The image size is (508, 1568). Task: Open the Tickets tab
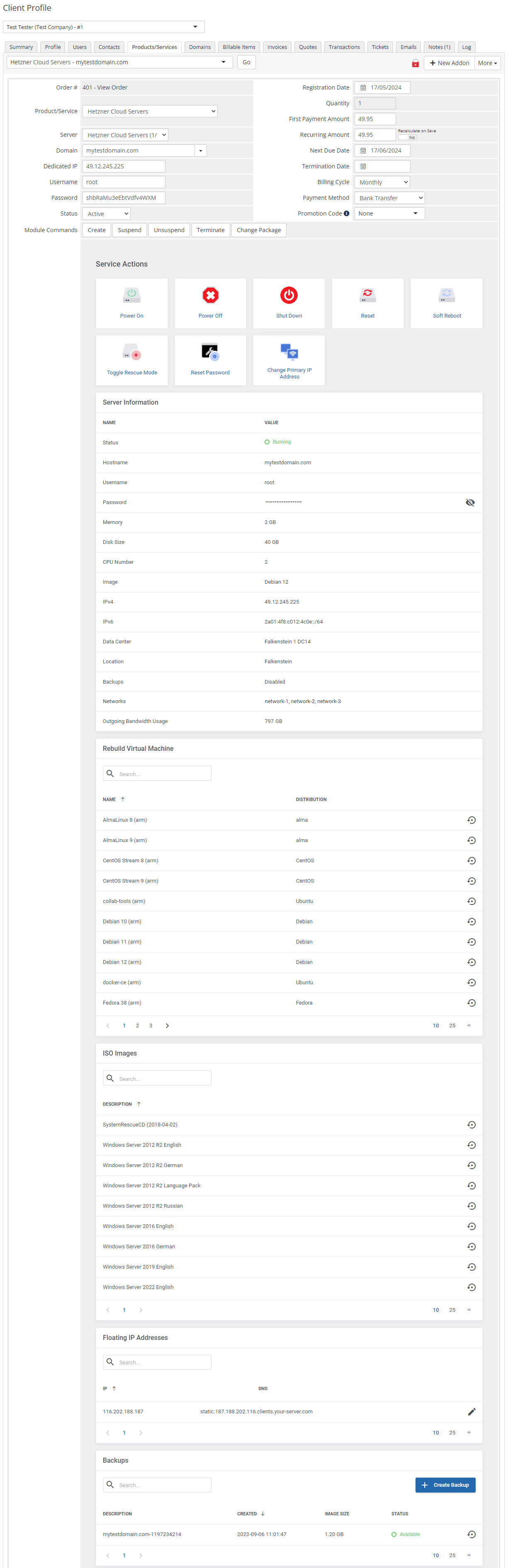pyautogui.click(x=379, y=47)
